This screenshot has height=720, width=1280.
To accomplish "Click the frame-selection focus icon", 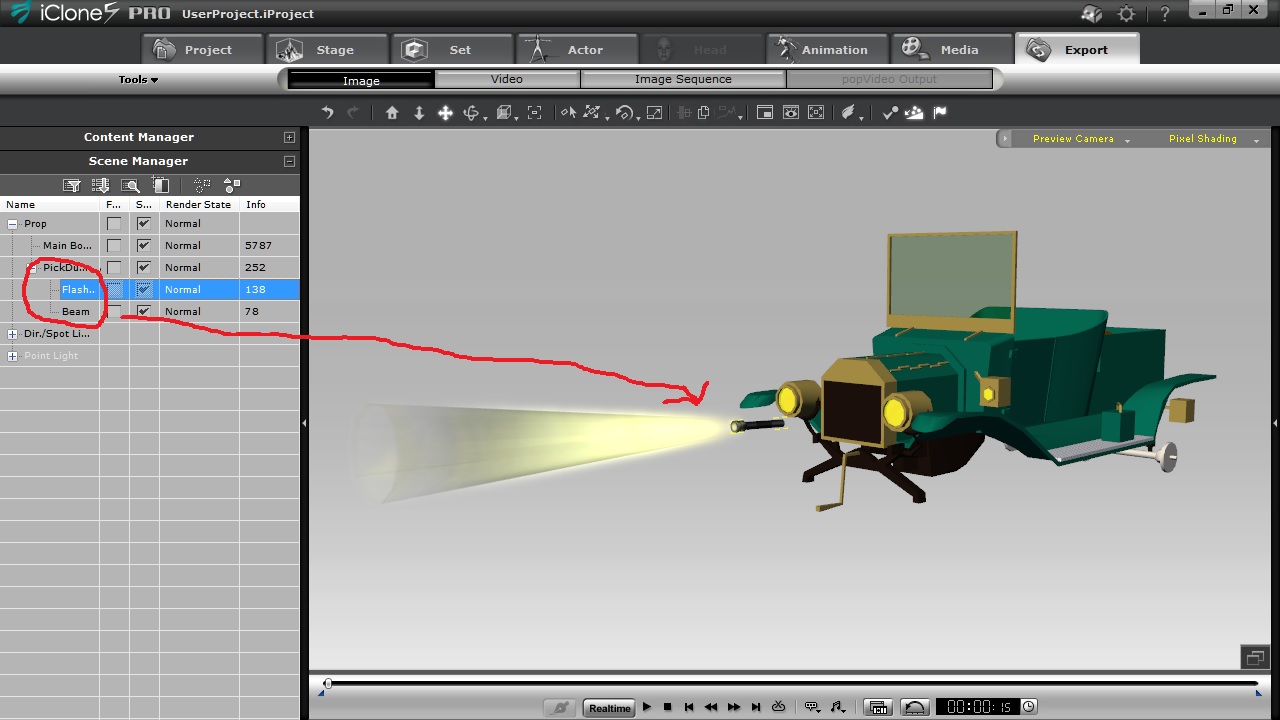I will click(535, 113).
